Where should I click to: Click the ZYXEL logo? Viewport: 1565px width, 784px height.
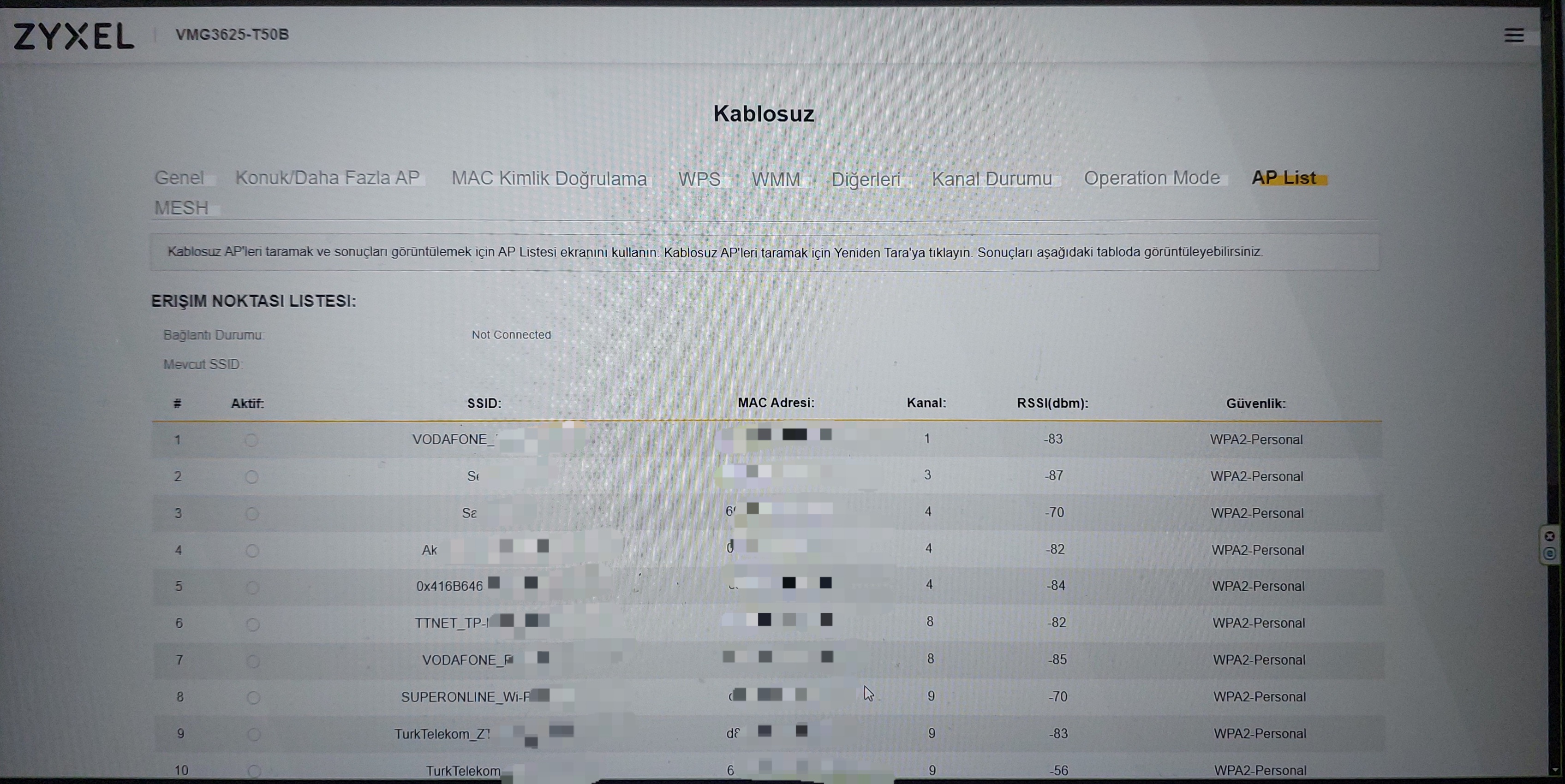click(73, 36)
